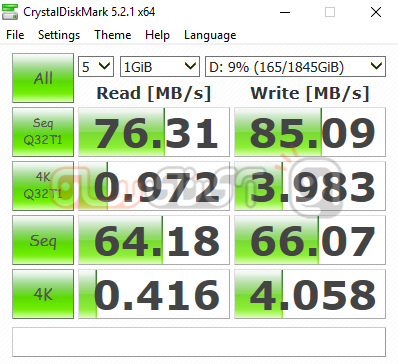
Task: Expand the D: drive selection dropdown
Action: click(x=295, y=67)
